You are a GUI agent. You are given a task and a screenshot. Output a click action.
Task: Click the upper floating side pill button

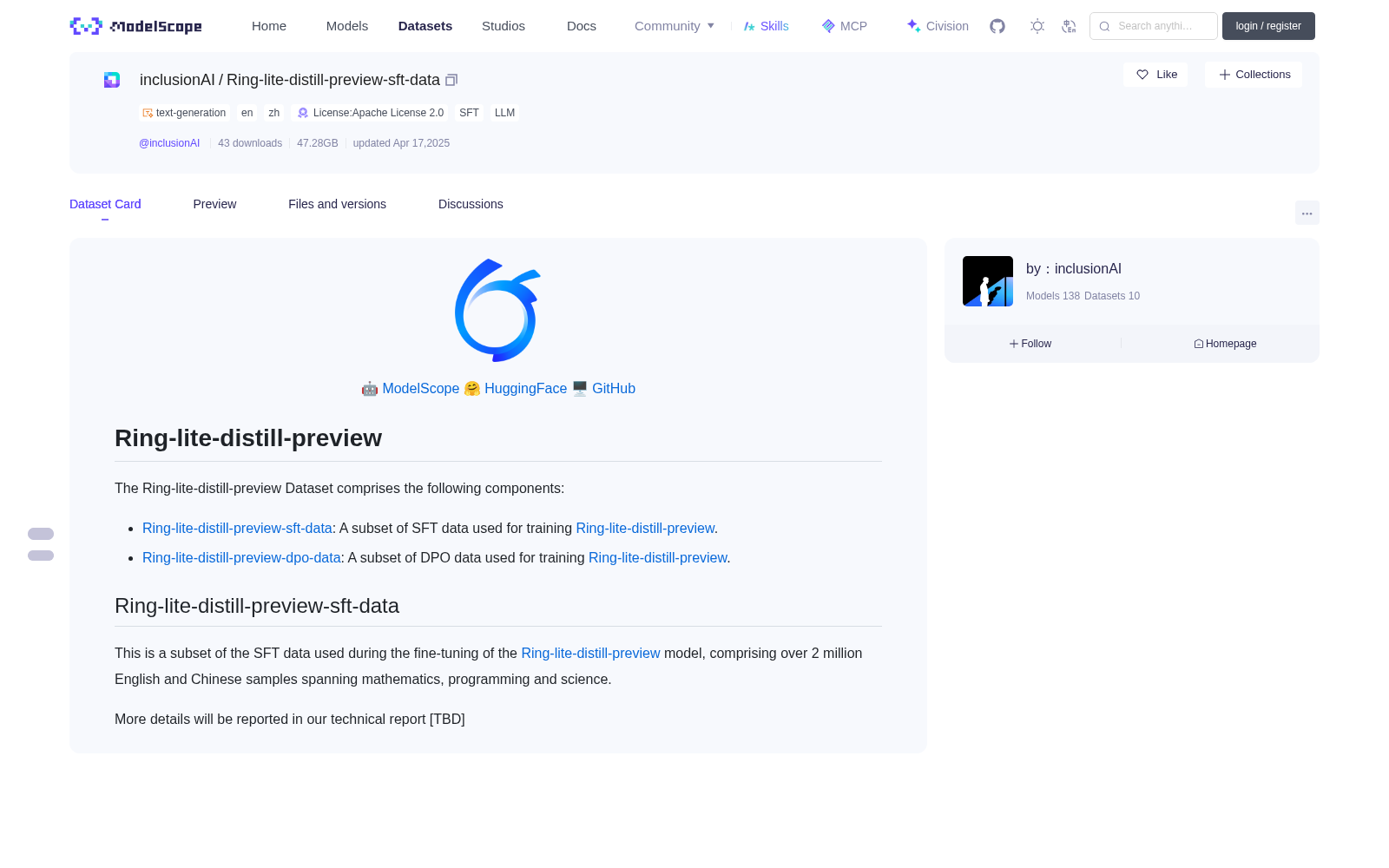click(41, 534)
